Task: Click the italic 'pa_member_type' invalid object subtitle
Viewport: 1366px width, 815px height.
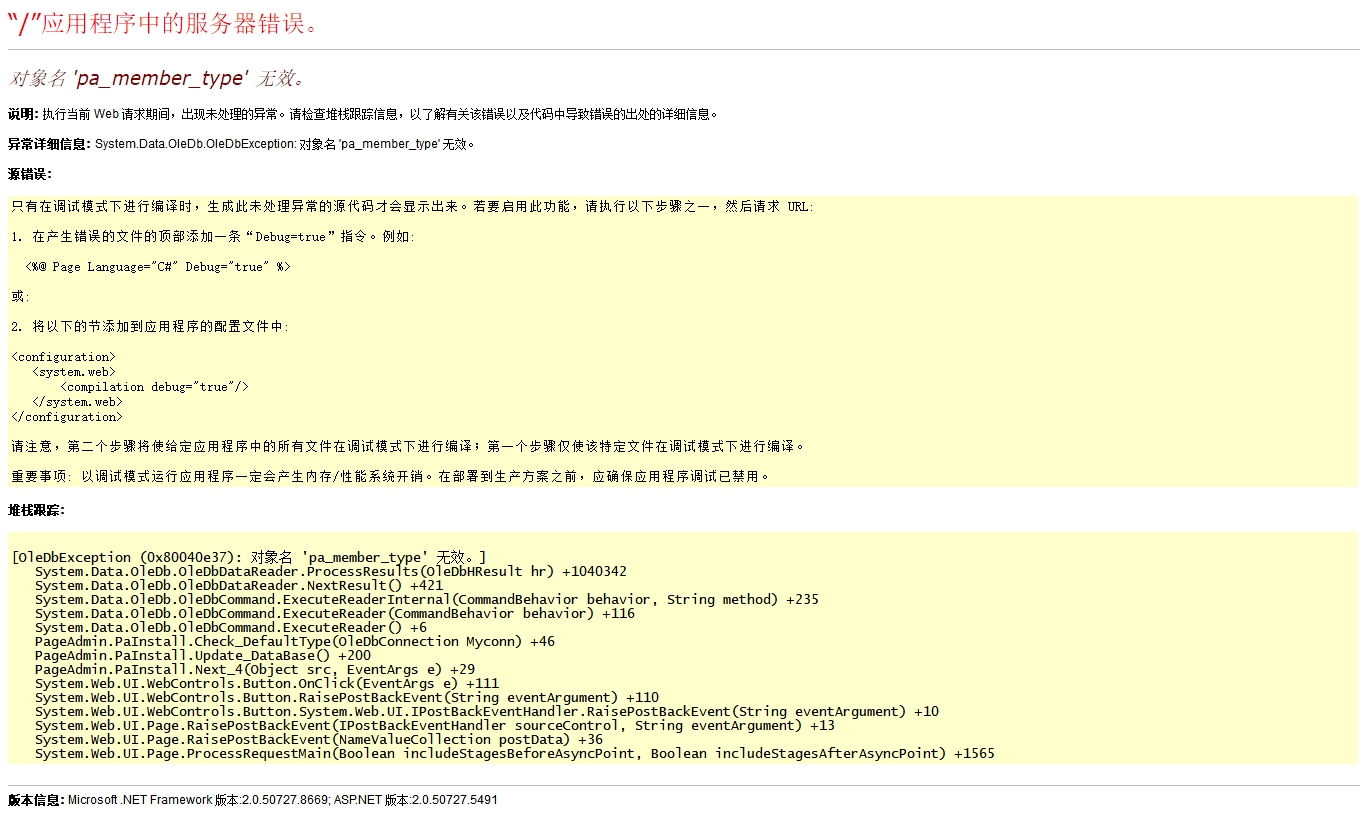Action: (x=157, y=78)
